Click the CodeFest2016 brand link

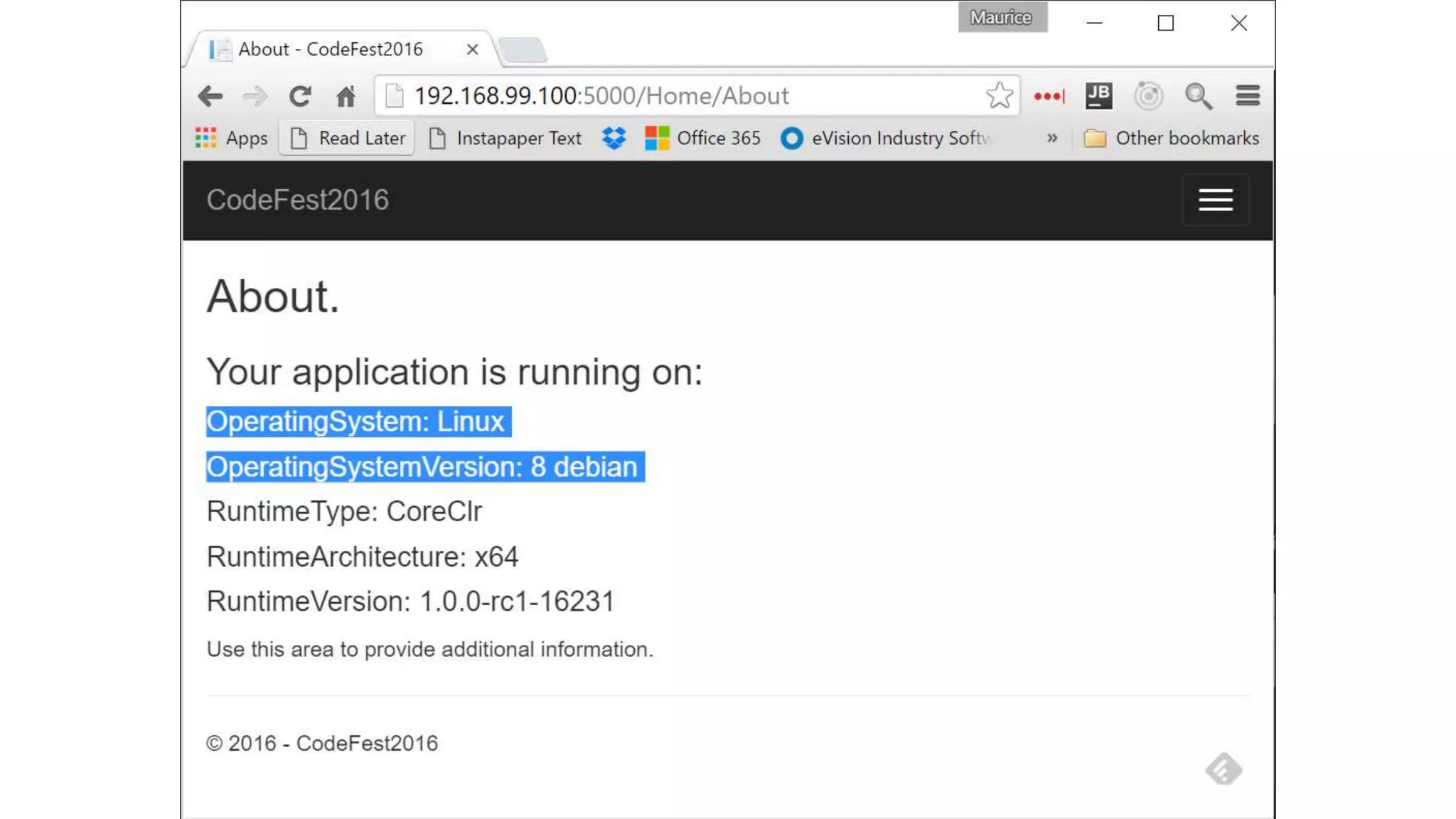297,200
